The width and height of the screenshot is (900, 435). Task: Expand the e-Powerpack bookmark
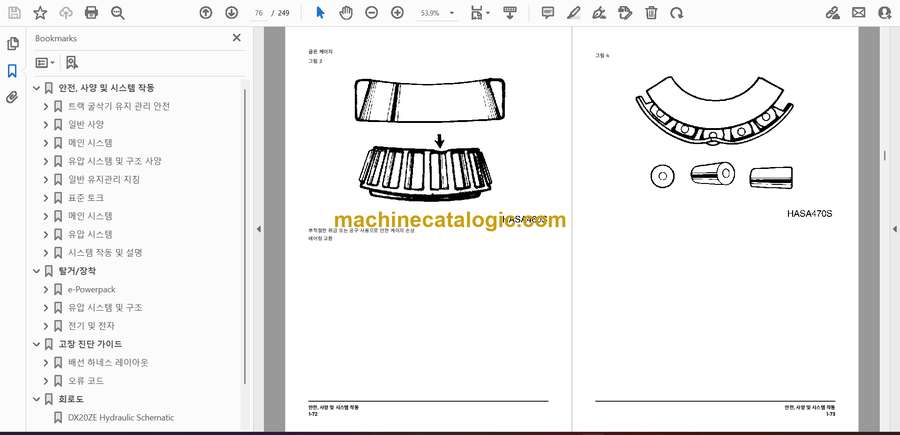click(x=46, y=290)
